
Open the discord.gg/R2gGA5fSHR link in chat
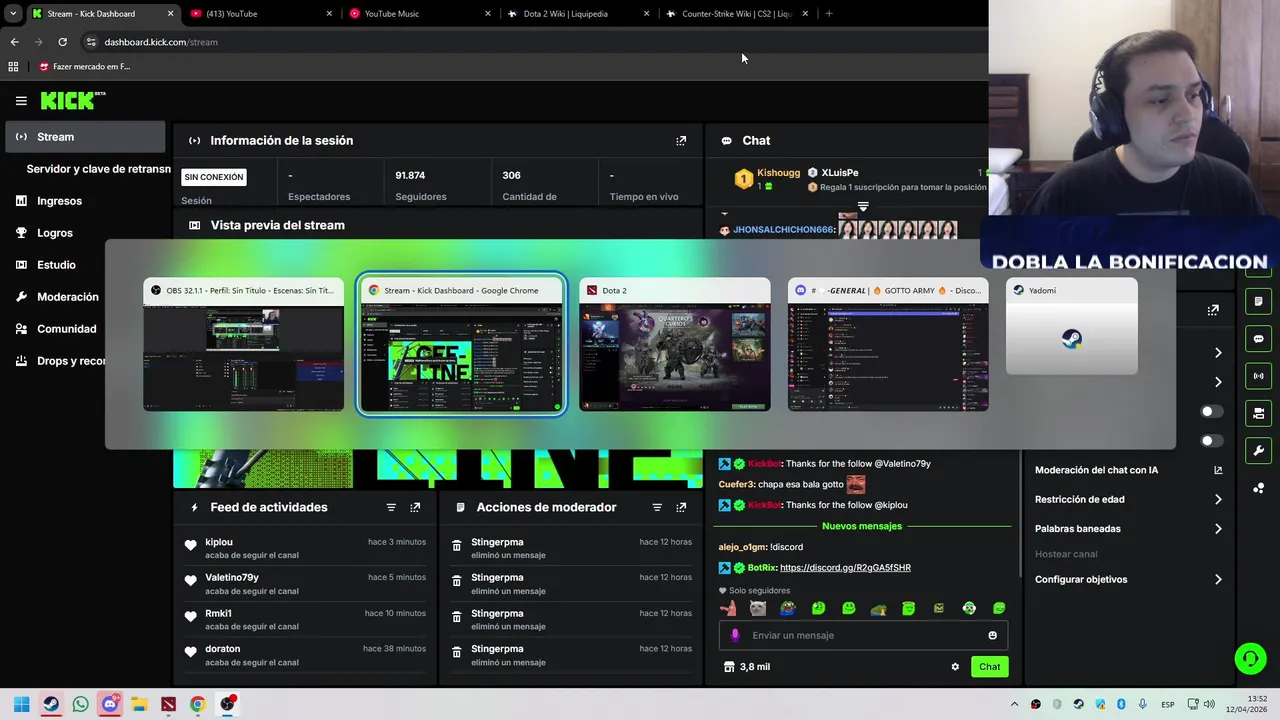(845, 568)
